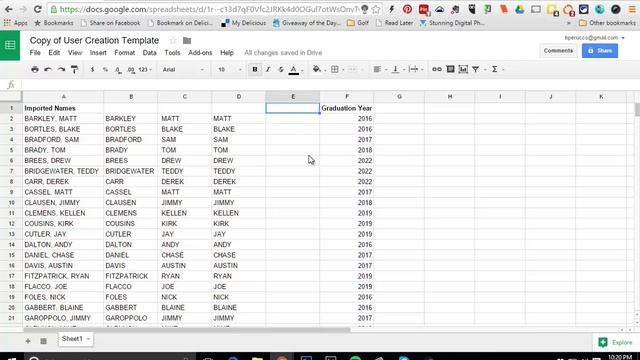Open the Insert menu

point(98,53)
